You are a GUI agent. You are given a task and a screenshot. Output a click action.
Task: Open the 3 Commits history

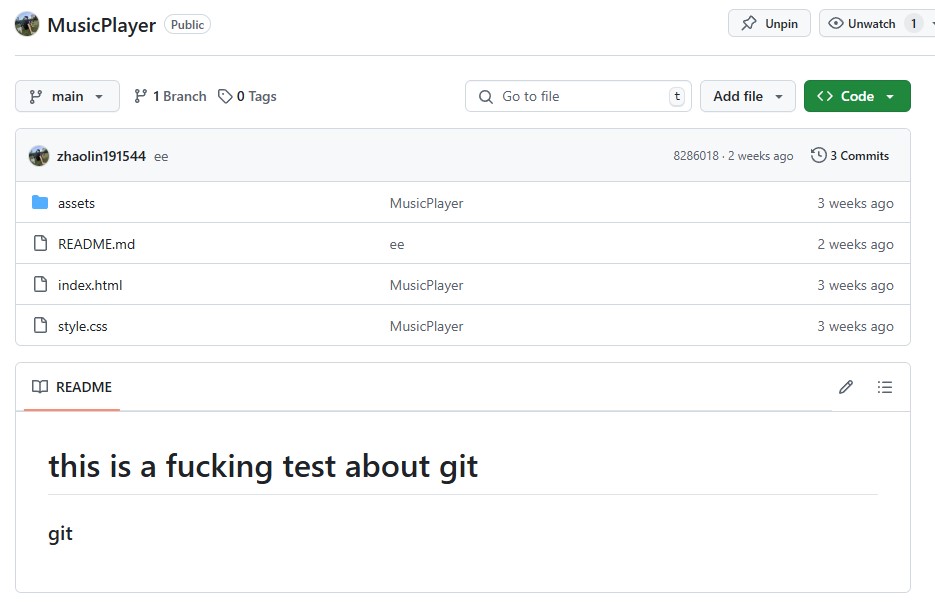(850, 156)
